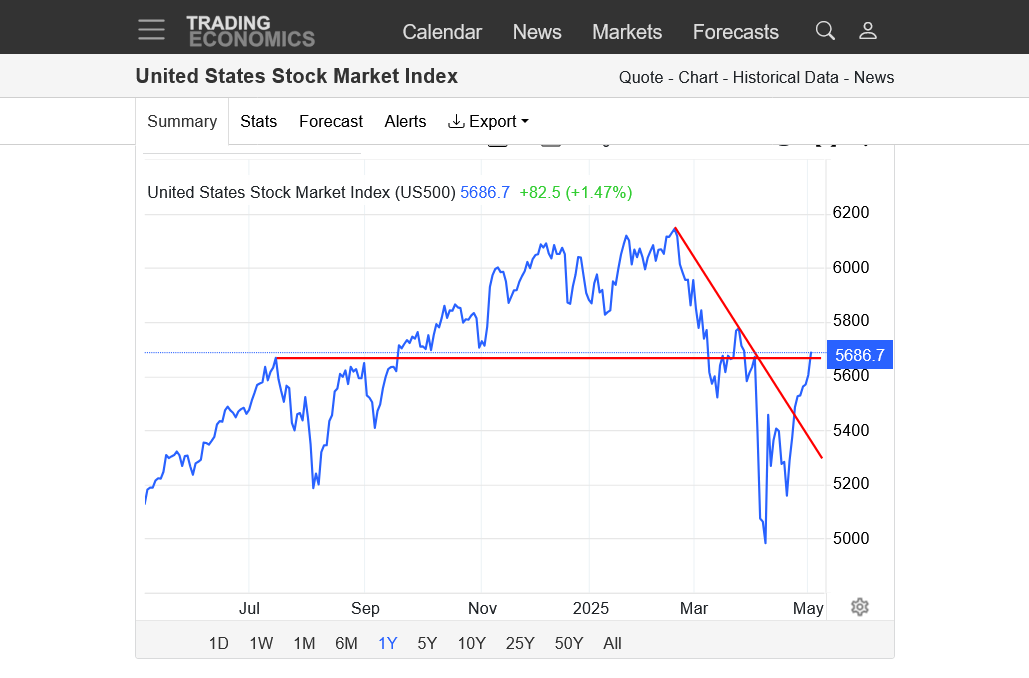Go to Calendar in top navigation
Viewport: 1029px width, 678px height.
[x=442, y=32]
